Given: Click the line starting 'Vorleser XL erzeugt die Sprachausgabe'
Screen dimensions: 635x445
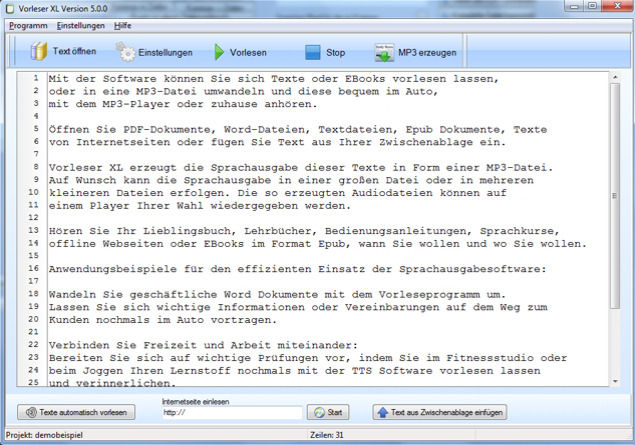Looking at the screenshot, I should (301, 168).
